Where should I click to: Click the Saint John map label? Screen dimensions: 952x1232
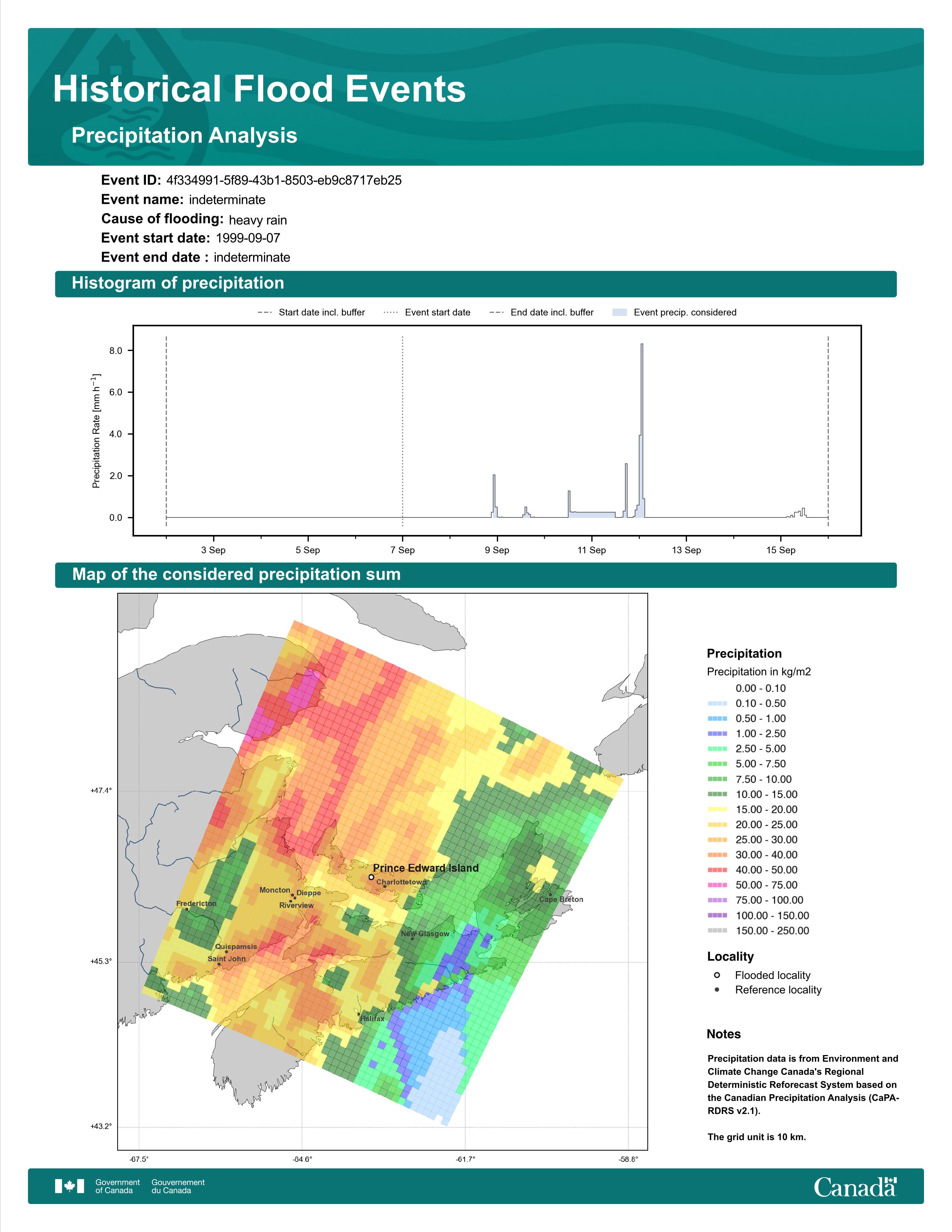tap(227, 959)
